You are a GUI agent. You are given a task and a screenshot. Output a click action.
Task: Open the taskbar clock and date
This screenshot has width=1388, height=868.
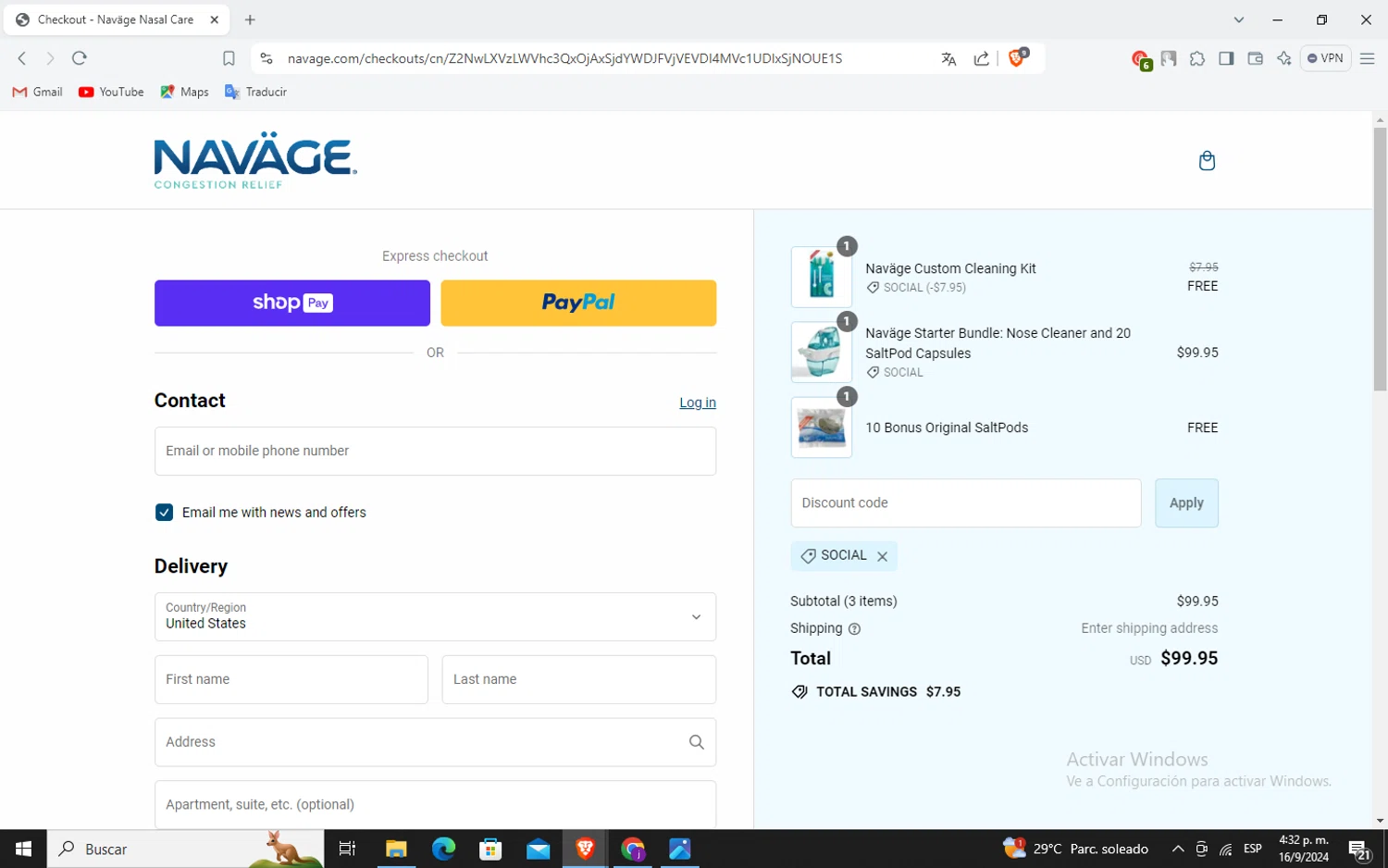[x=1304, y=849]
